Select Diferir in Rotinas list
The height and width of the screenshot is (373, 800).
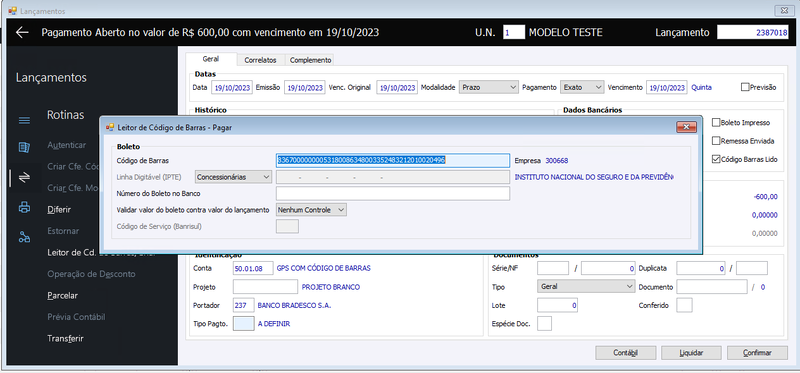tap(59, 209)
